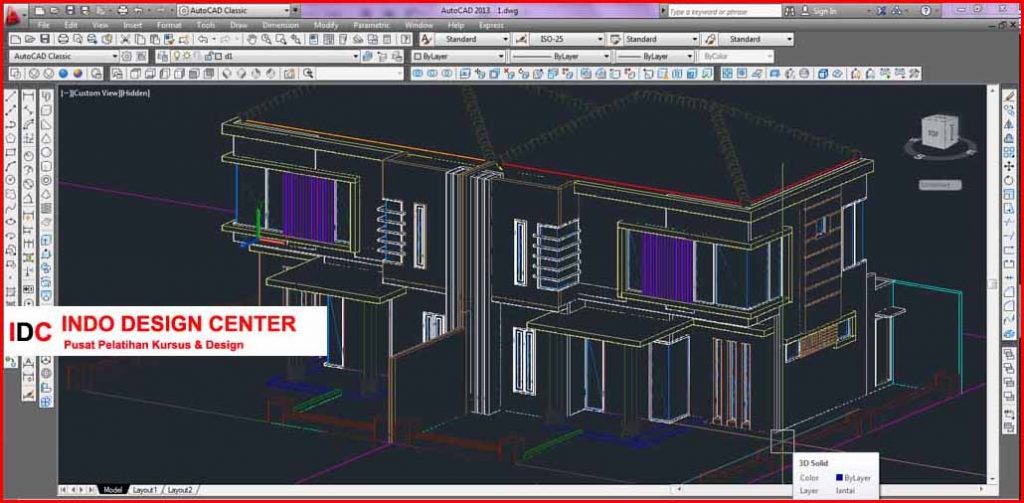
Task: Click the ViewCube TOP face
Action: (931, 133)
